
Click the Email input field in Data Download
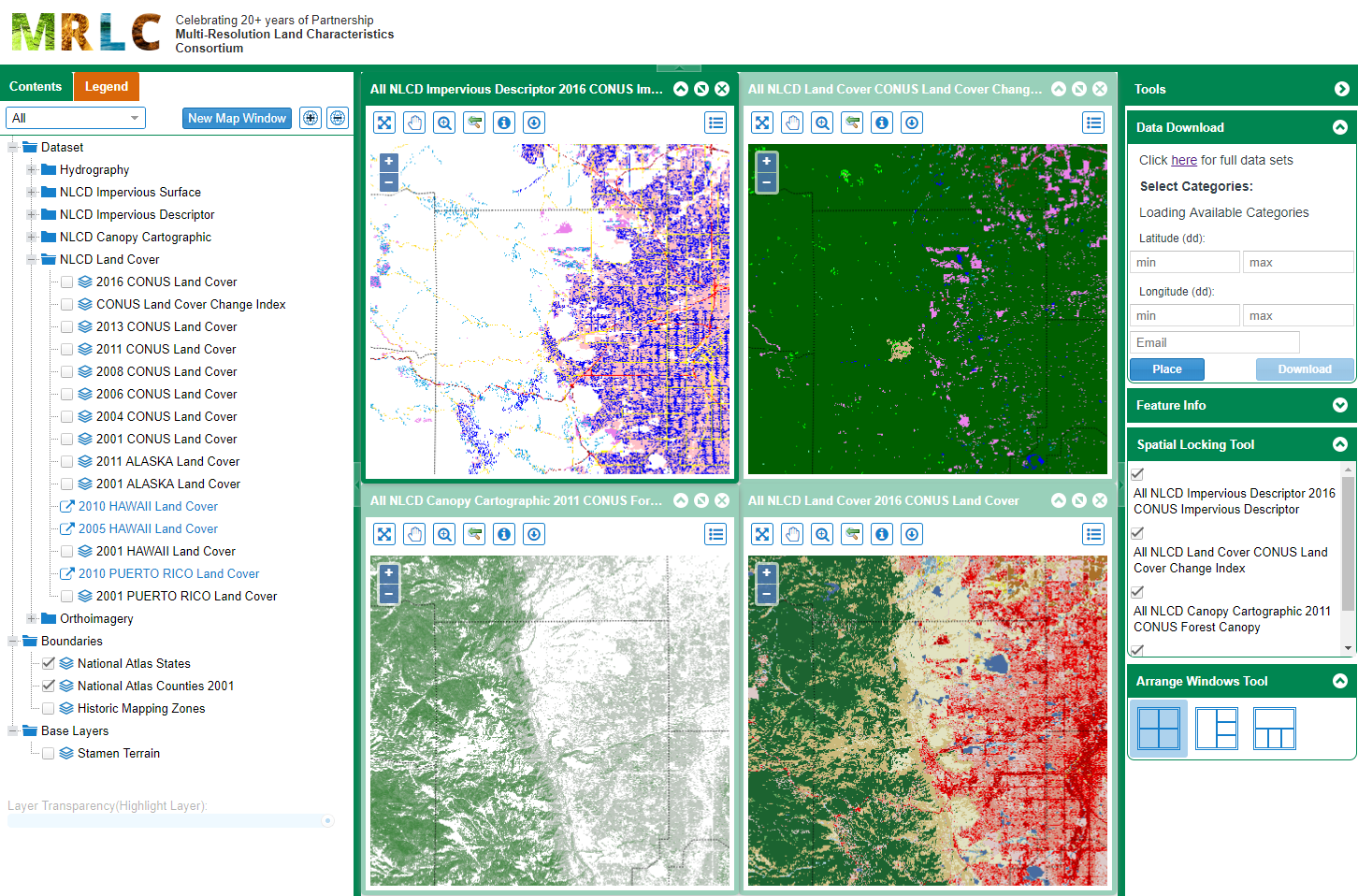[x=1213, y=342]
